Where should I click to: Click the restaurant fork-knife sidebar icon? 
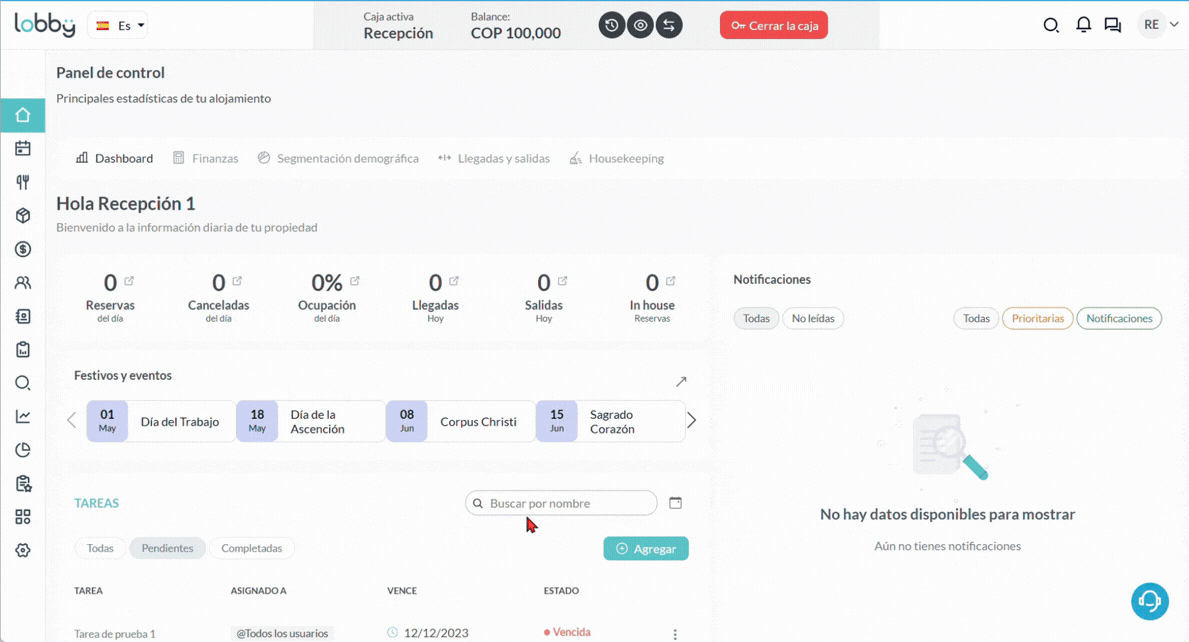(x=23, y=182)
